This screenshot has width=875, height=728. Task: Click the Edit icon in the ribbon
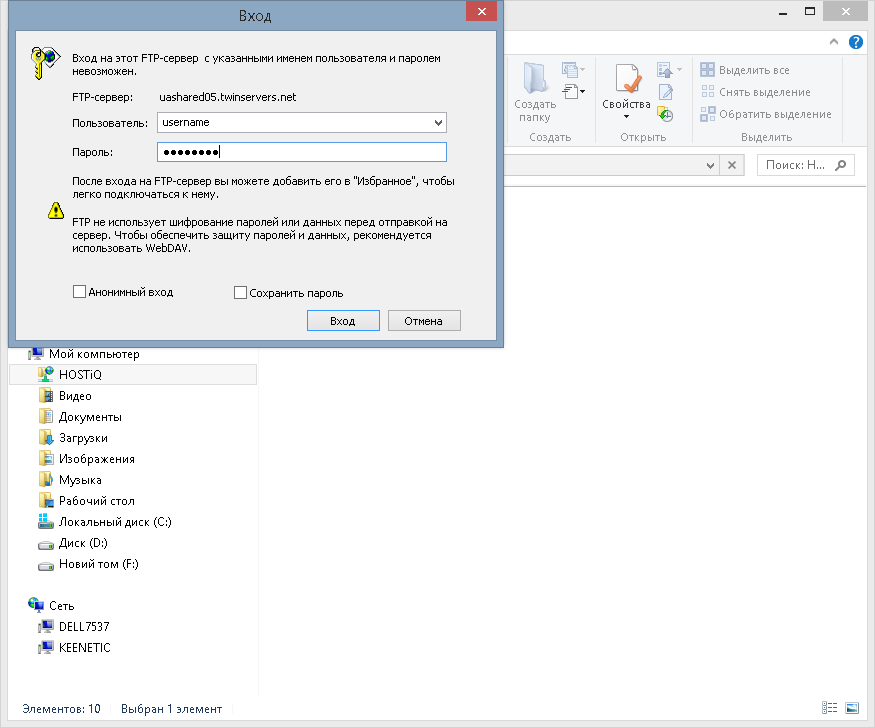[666, 92]
